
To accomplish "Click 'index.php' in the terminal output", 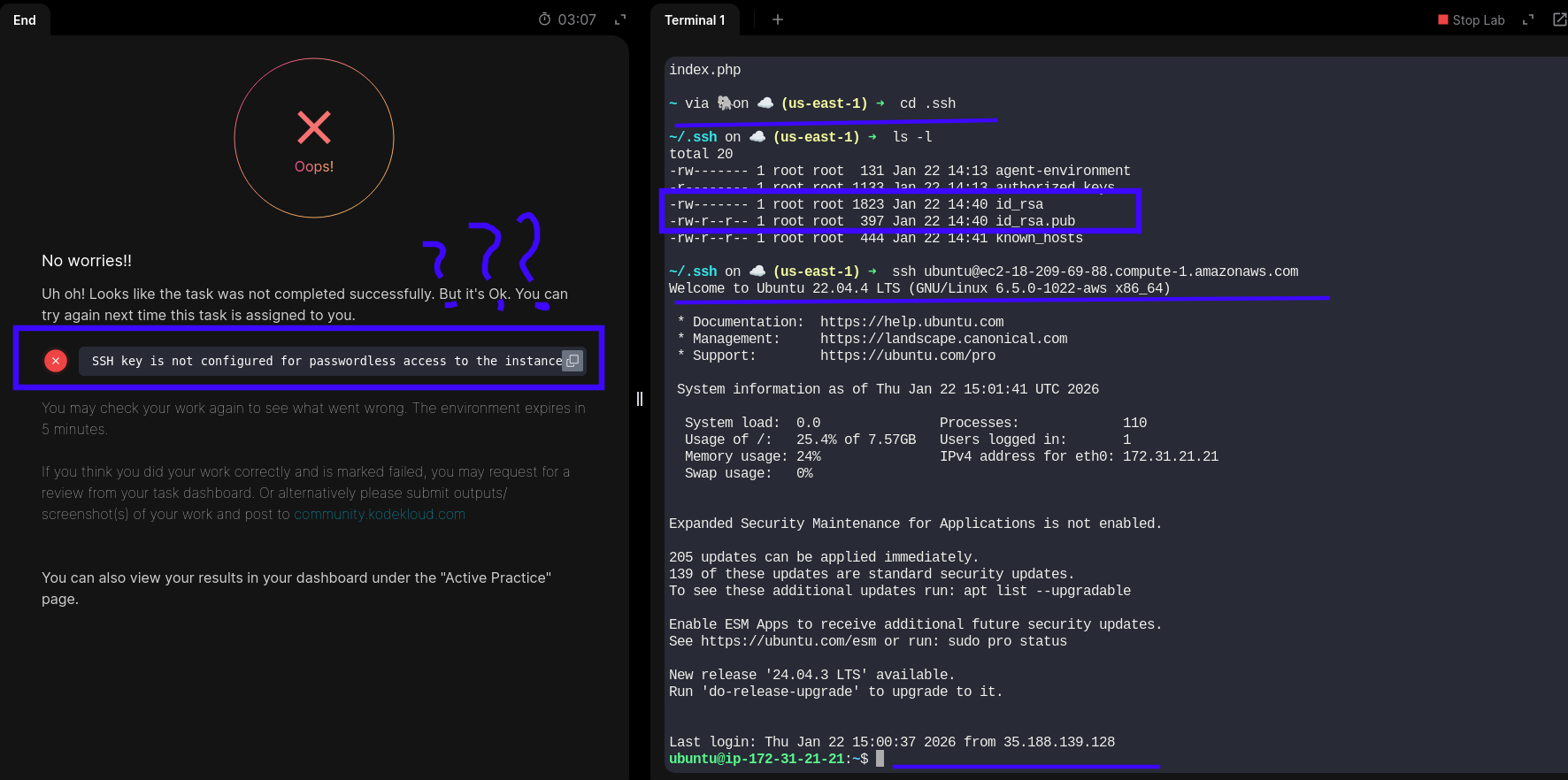I will (705, 70).
